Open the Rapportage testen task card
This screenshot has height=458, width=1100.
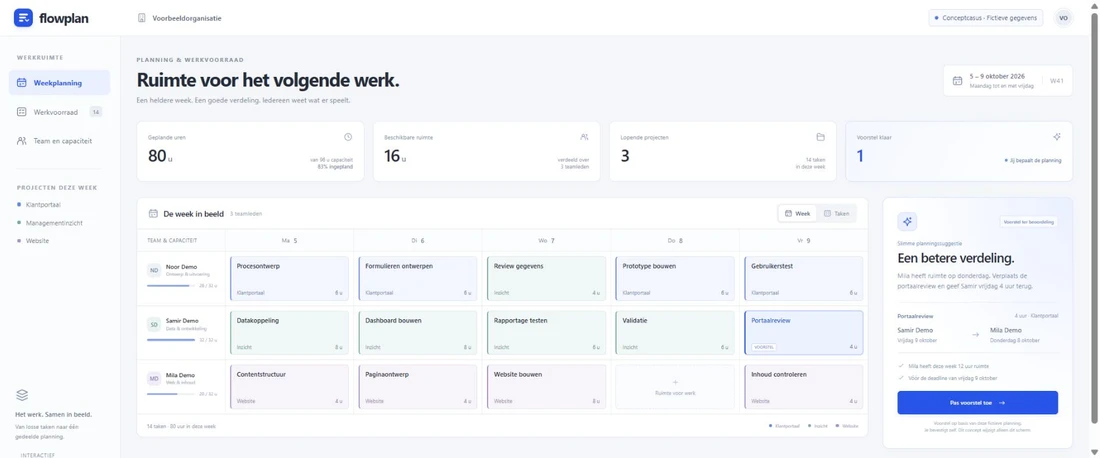[546, 332]
